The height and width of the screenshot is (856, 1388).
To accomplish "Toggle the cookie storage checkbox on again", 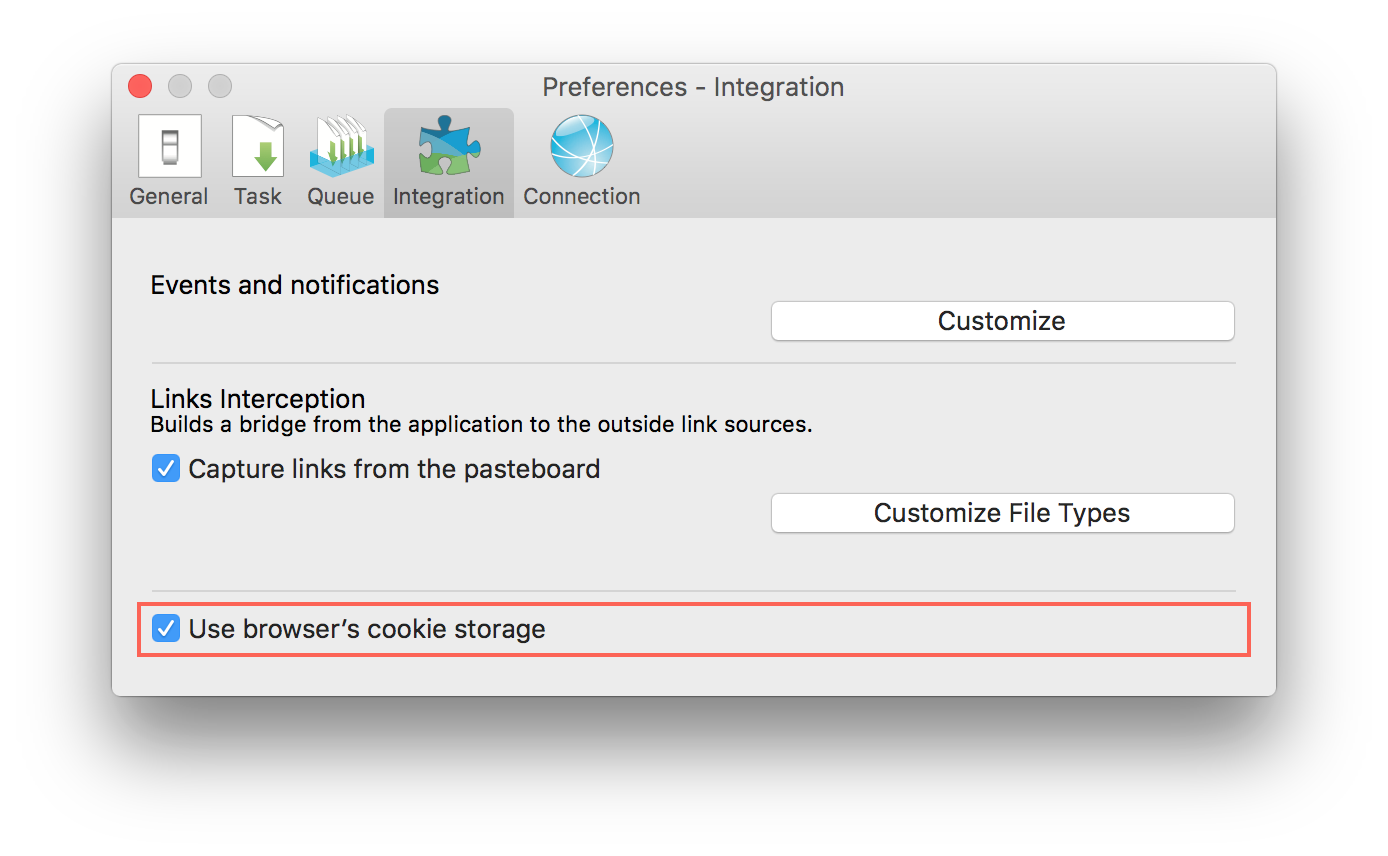I will coord(165,628).
